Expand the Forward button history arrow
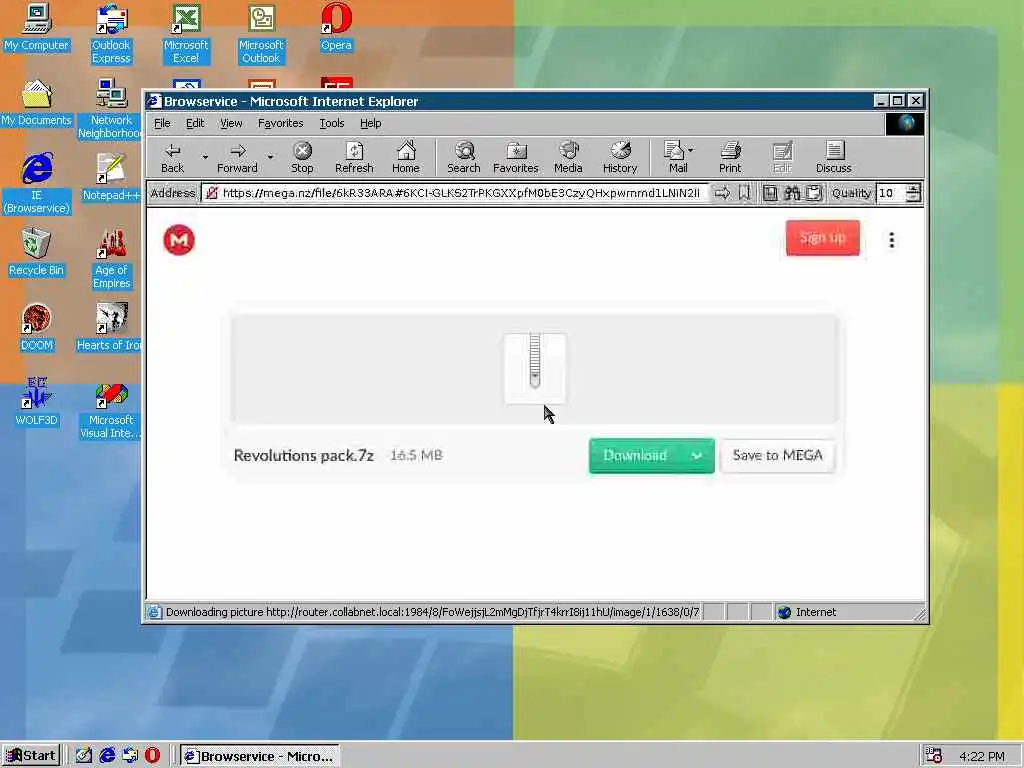 [270, 157]
